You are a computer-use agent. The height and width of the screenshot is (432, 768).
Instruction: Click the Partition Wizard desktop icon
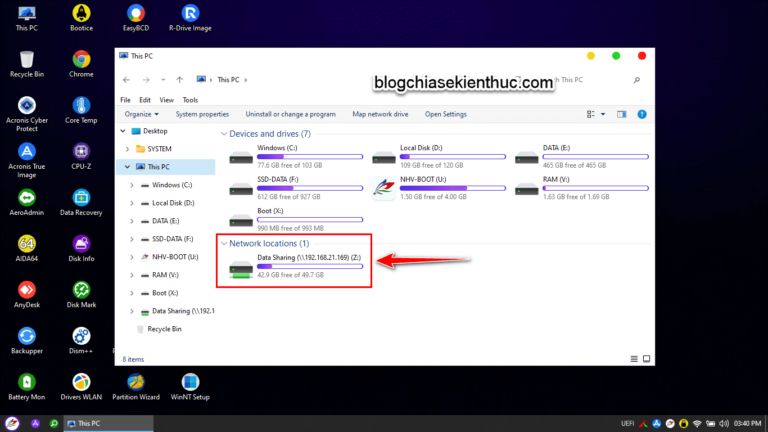coord(136,387)
